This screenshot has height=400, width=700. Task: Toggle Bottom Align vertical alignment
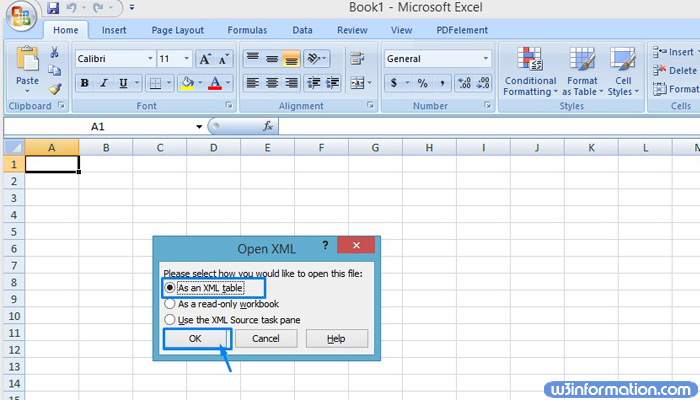click(x=291, y=59)
